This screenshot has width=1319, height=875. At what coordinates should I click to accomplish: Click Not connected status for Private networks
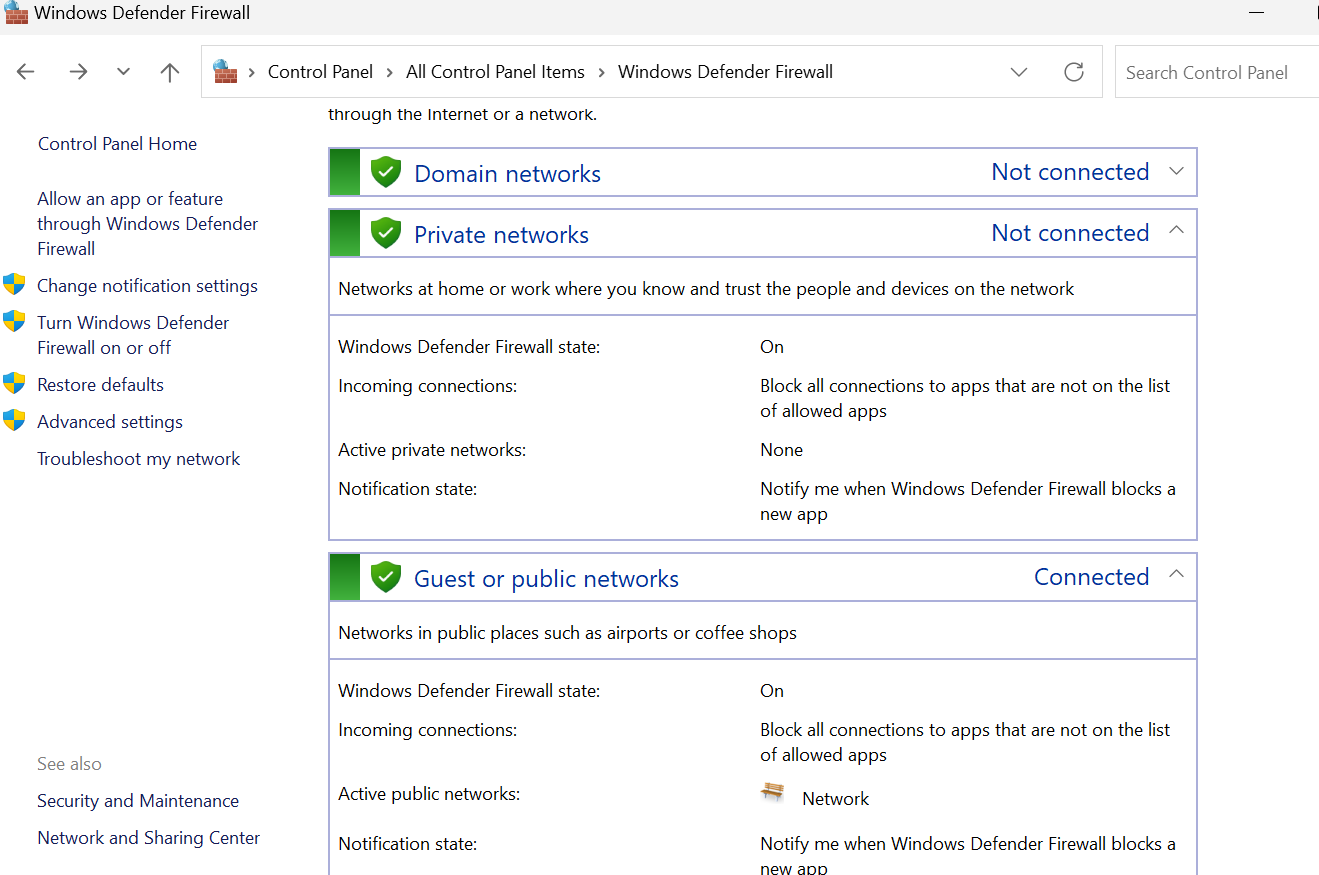1070,233
